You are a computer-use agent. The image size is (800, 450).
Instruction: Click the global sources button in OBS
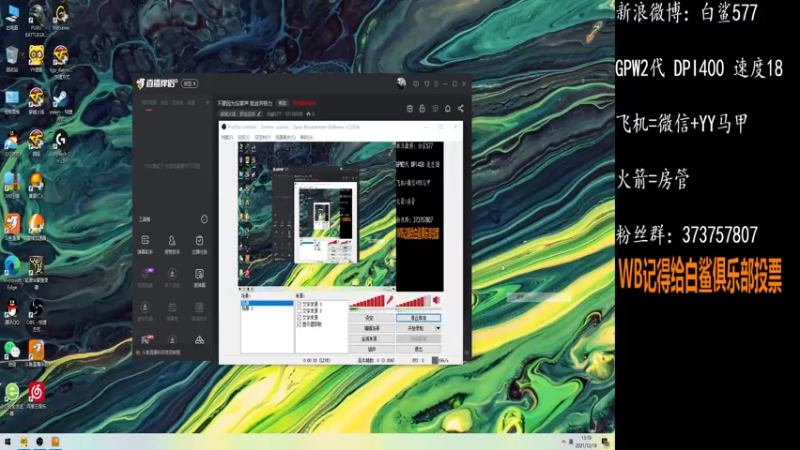371,339
